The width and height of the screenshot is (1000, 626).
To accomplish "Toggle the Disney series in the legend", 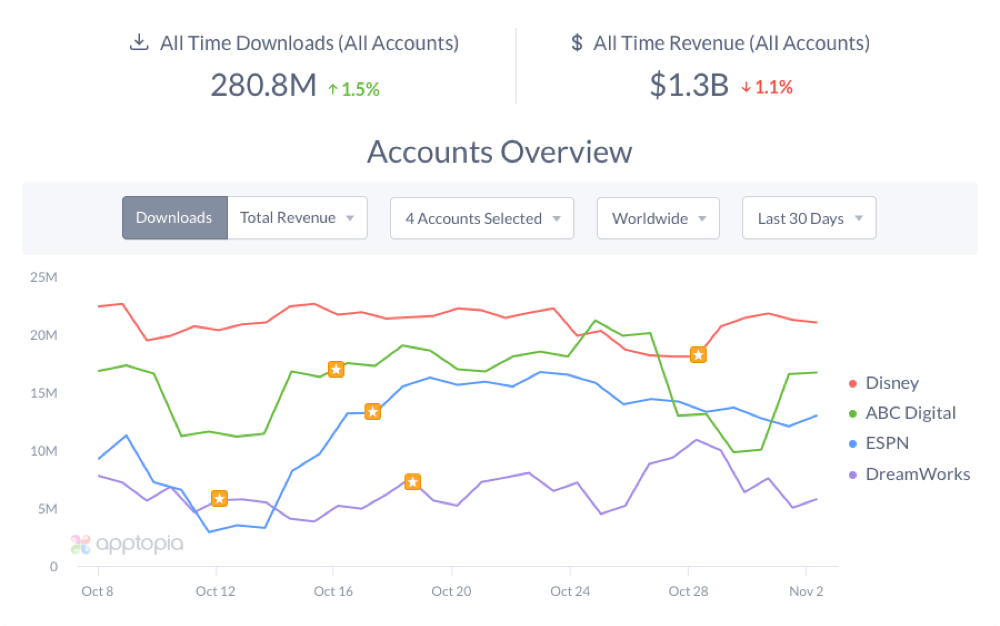I will [x=884, y=383].
